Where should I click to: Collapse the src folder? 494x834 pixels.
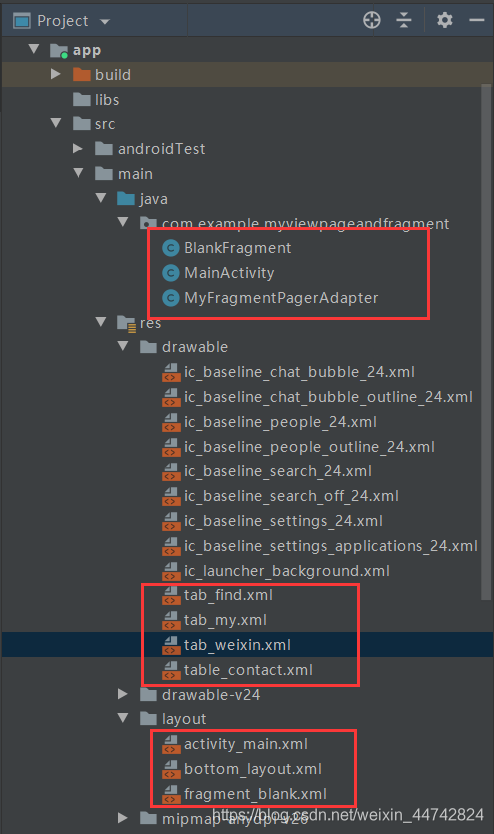(56, 123)
